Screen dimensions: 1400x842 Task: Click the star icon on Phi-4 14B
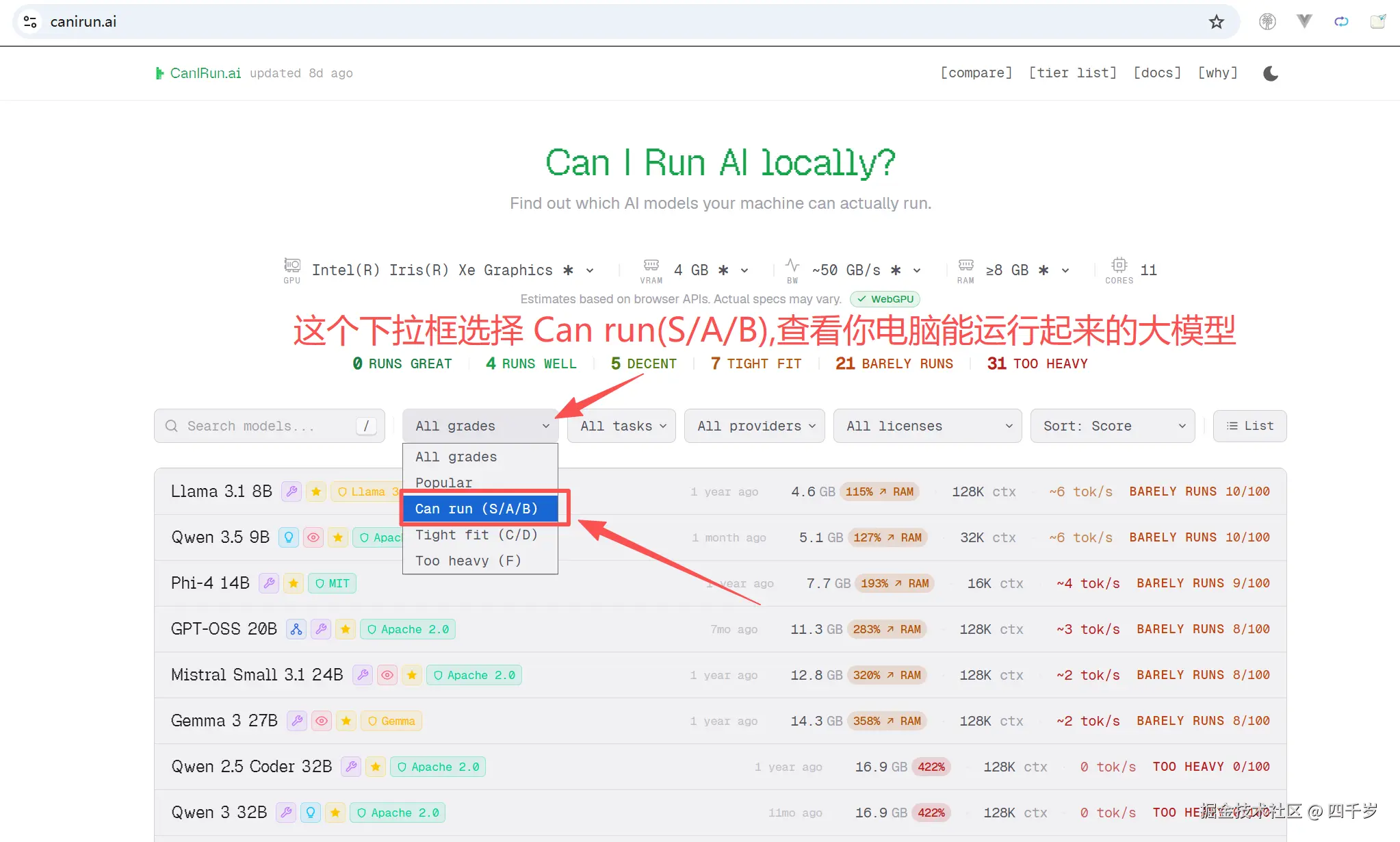click(294, 583)
